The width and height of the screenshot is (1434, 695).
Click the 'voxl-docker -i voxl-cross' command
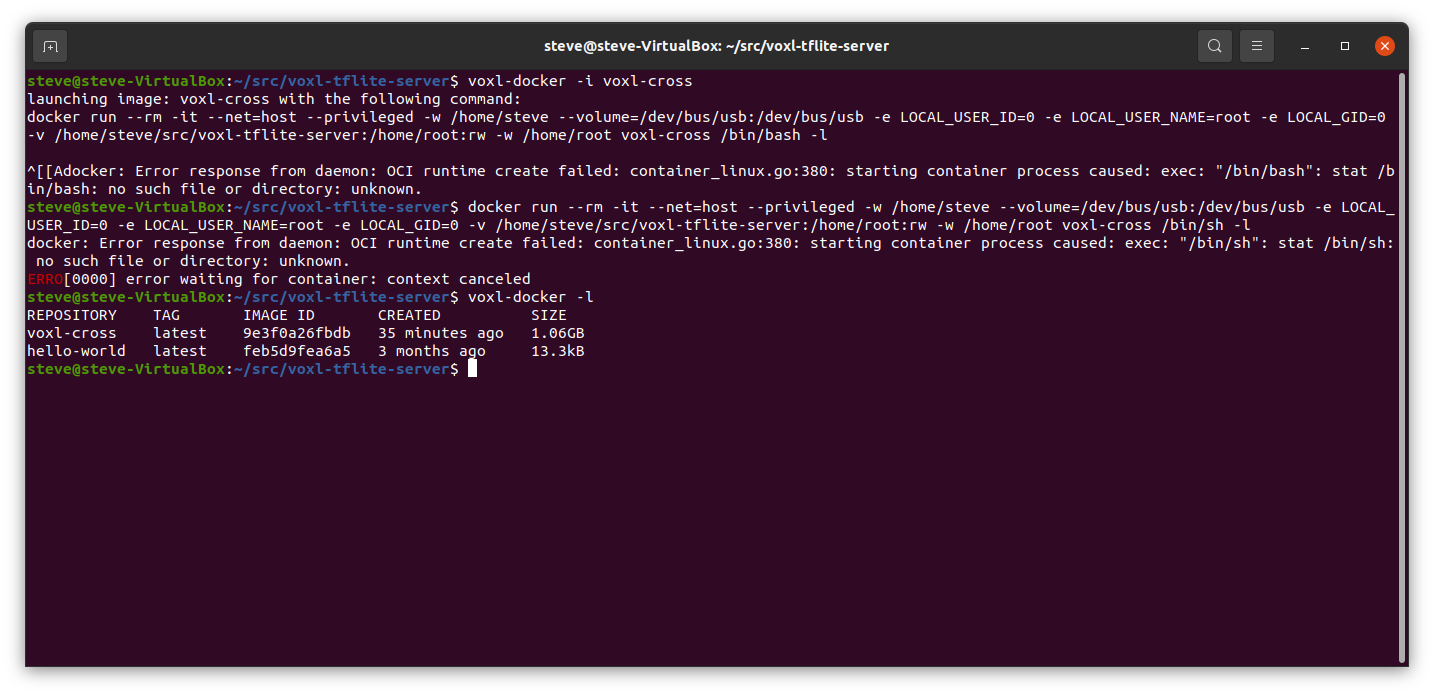[x=580, y=81]
